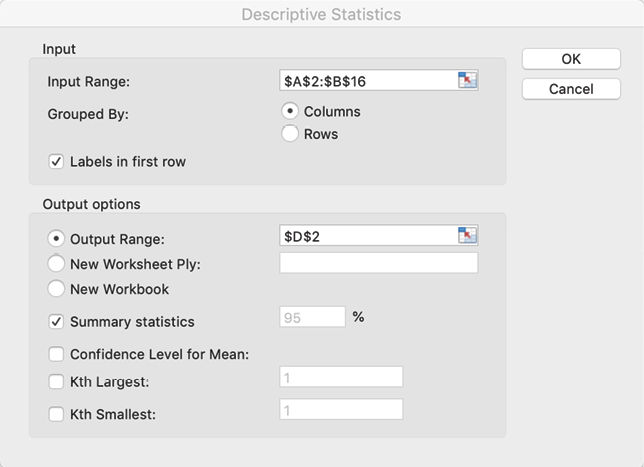The width and height of the screenshot is (644, 467).
Task: Enable Confidence Level for Mean
Action: pyautogui.click(x=56, y=353)
